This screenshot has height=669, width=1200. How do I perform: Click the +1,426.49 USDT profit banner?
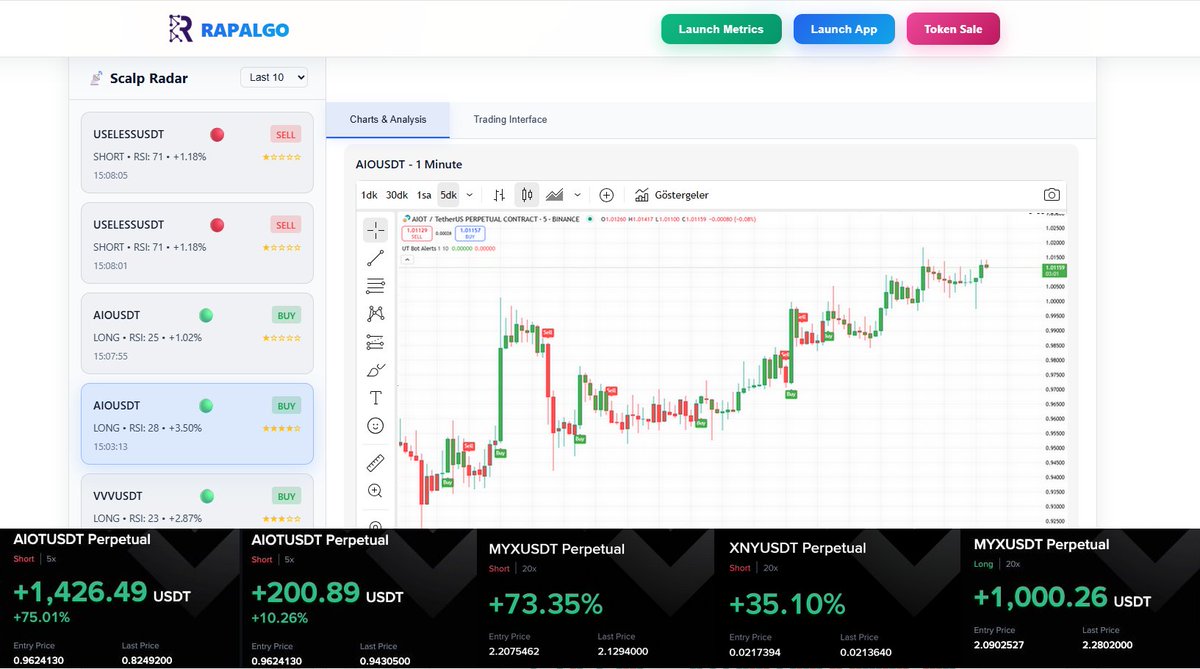(x=119, y=598)
